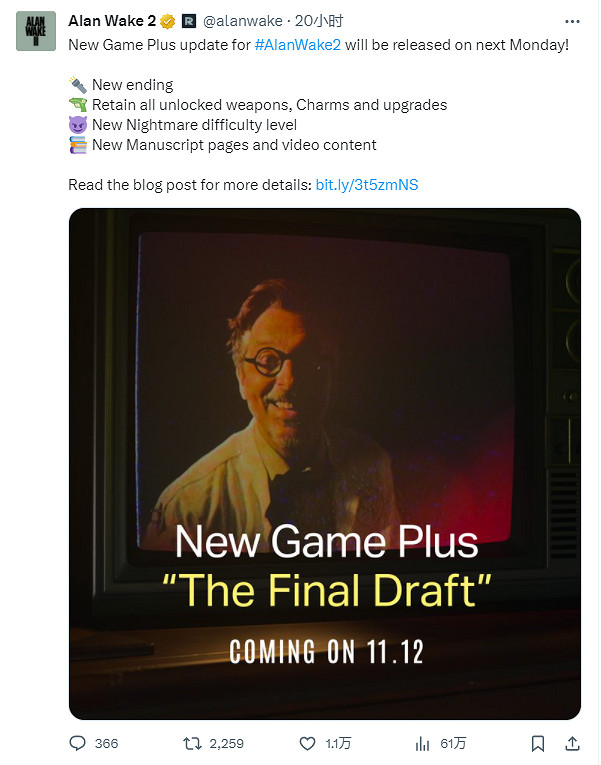Open the bit.ly/3t5zmNS blog link
The image size is (601, 765).
coord(367,185)
